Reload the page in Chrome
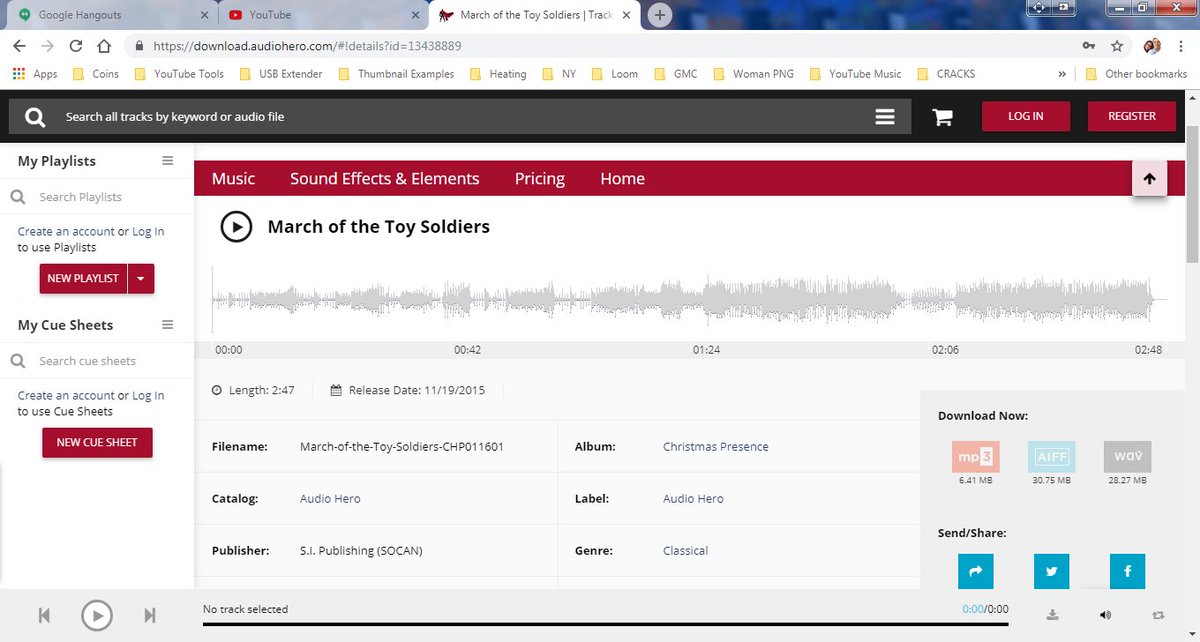Image resolution: width=1200 pixels, height=642 pixels. pyautogui.click(x=75, y=46)
